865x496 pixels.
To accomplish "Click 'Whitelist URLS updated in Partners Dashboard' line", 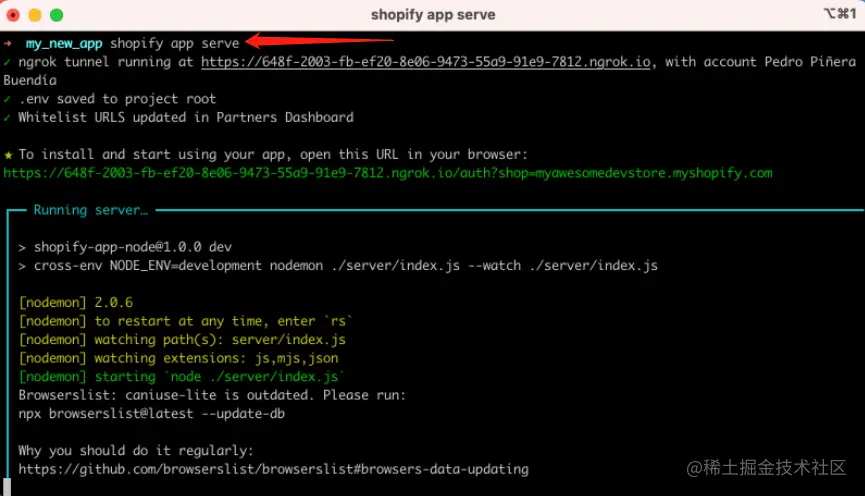I will pyautogui.click(x=186, y=118).
